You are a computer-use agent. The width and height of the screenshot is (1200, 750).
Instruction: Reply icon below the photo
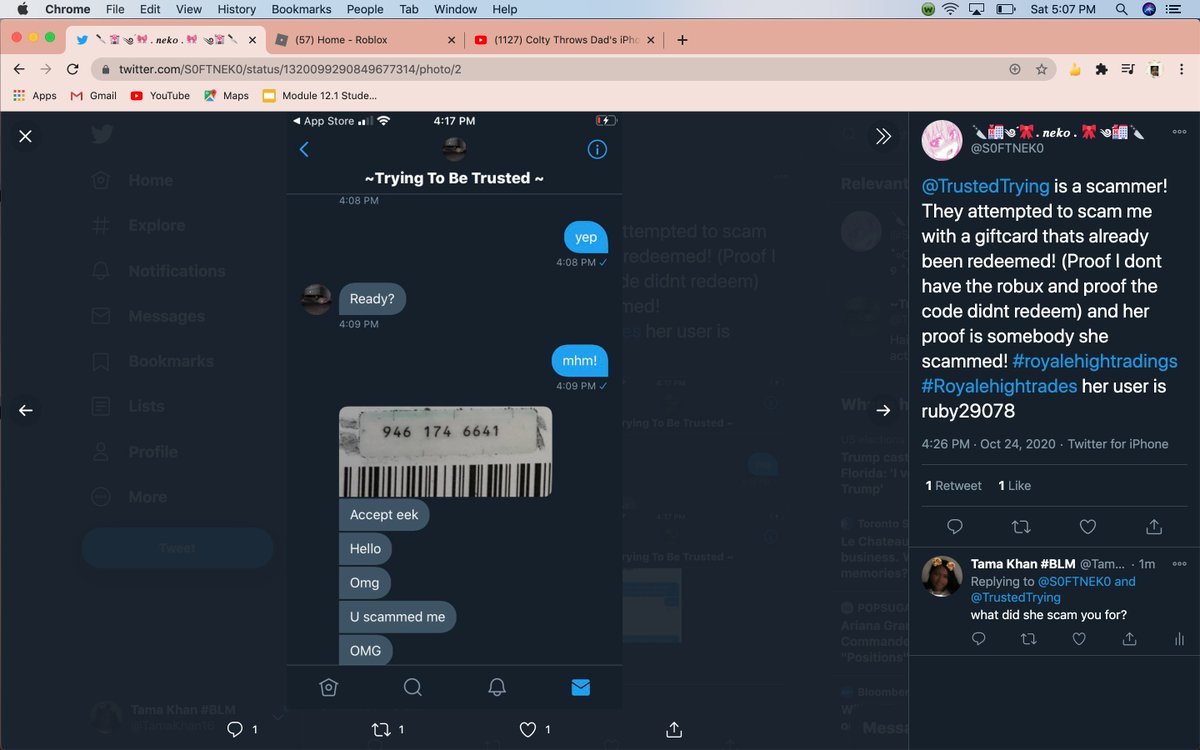point(235,729)
